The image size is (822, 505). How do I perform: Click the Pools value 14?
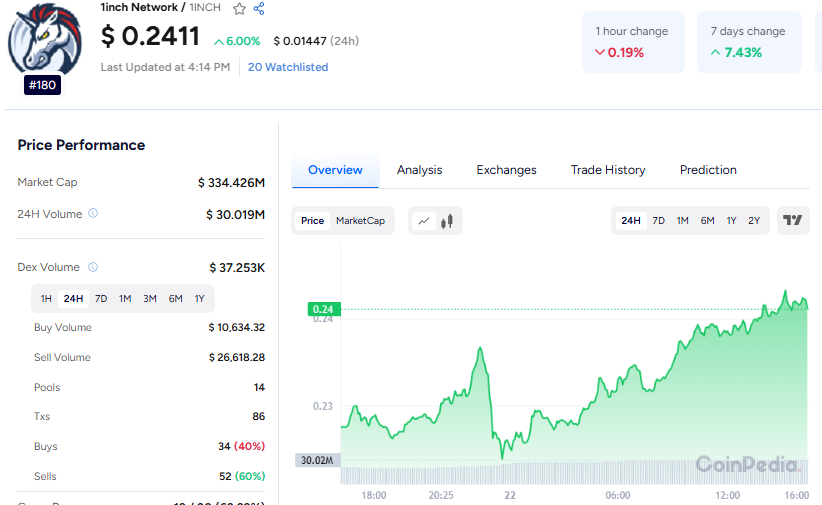click(x=259, y=387)
